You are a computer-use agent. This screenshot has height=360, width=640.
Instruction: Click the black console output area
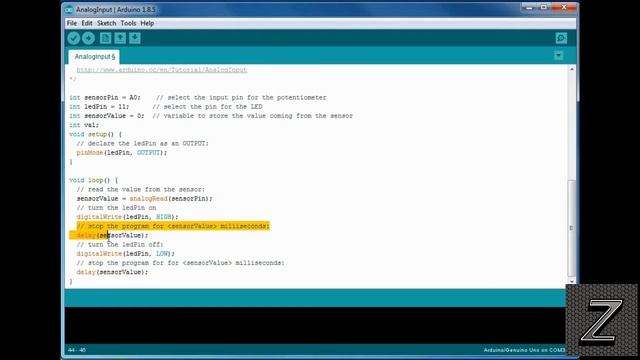[x=315, y=325]
